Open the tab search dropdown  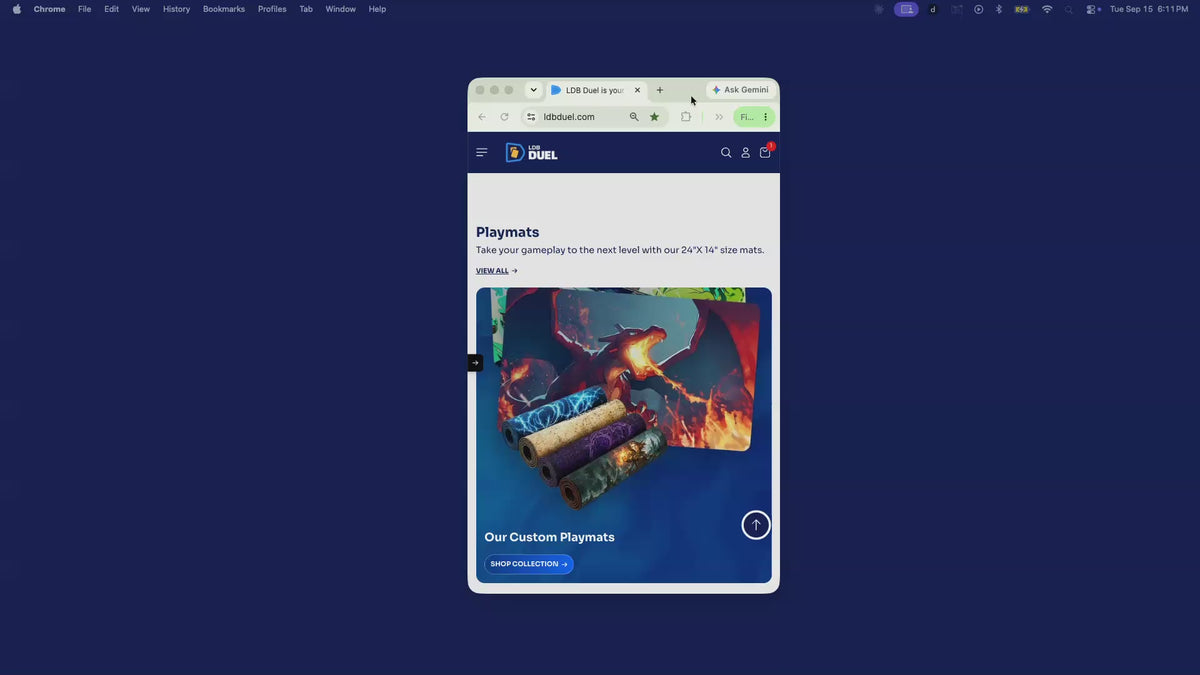pos(534,90)
